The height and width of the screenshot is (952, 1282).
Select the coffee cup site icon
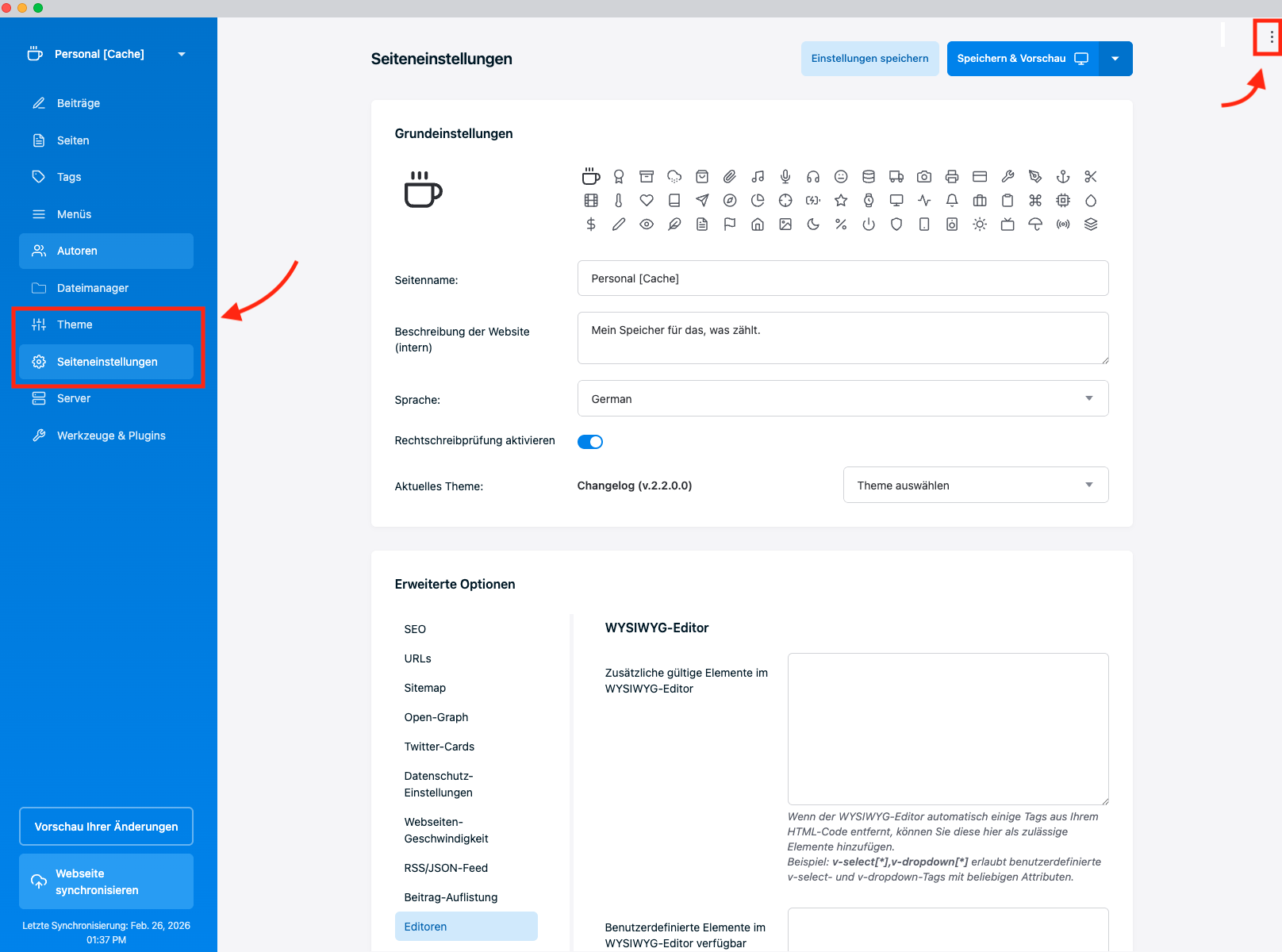tap(591, 177)
